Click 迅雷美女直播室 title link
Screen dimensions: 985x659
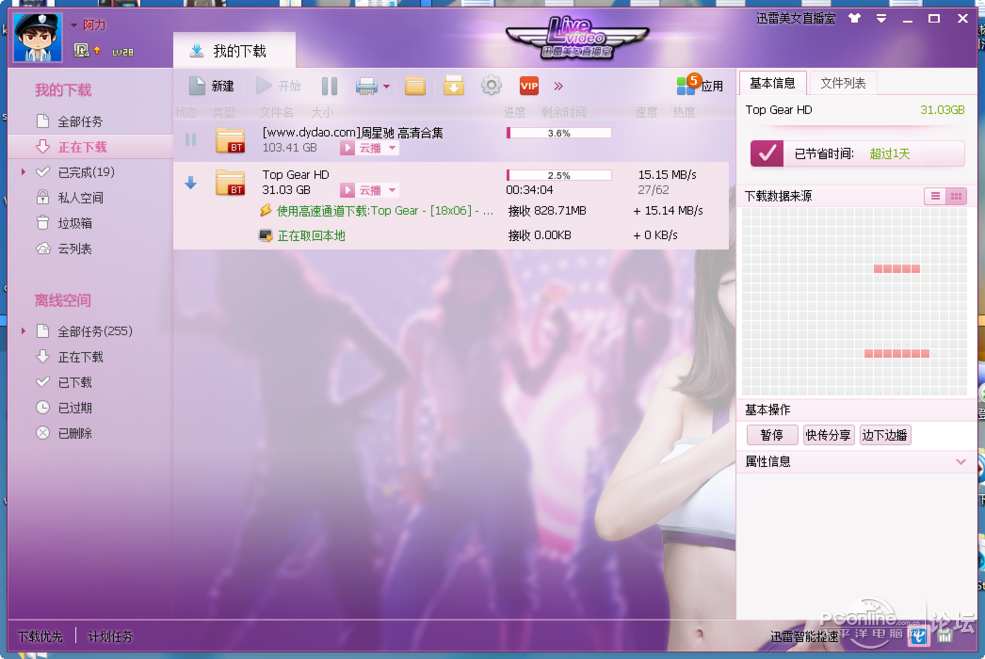[795, 18]
